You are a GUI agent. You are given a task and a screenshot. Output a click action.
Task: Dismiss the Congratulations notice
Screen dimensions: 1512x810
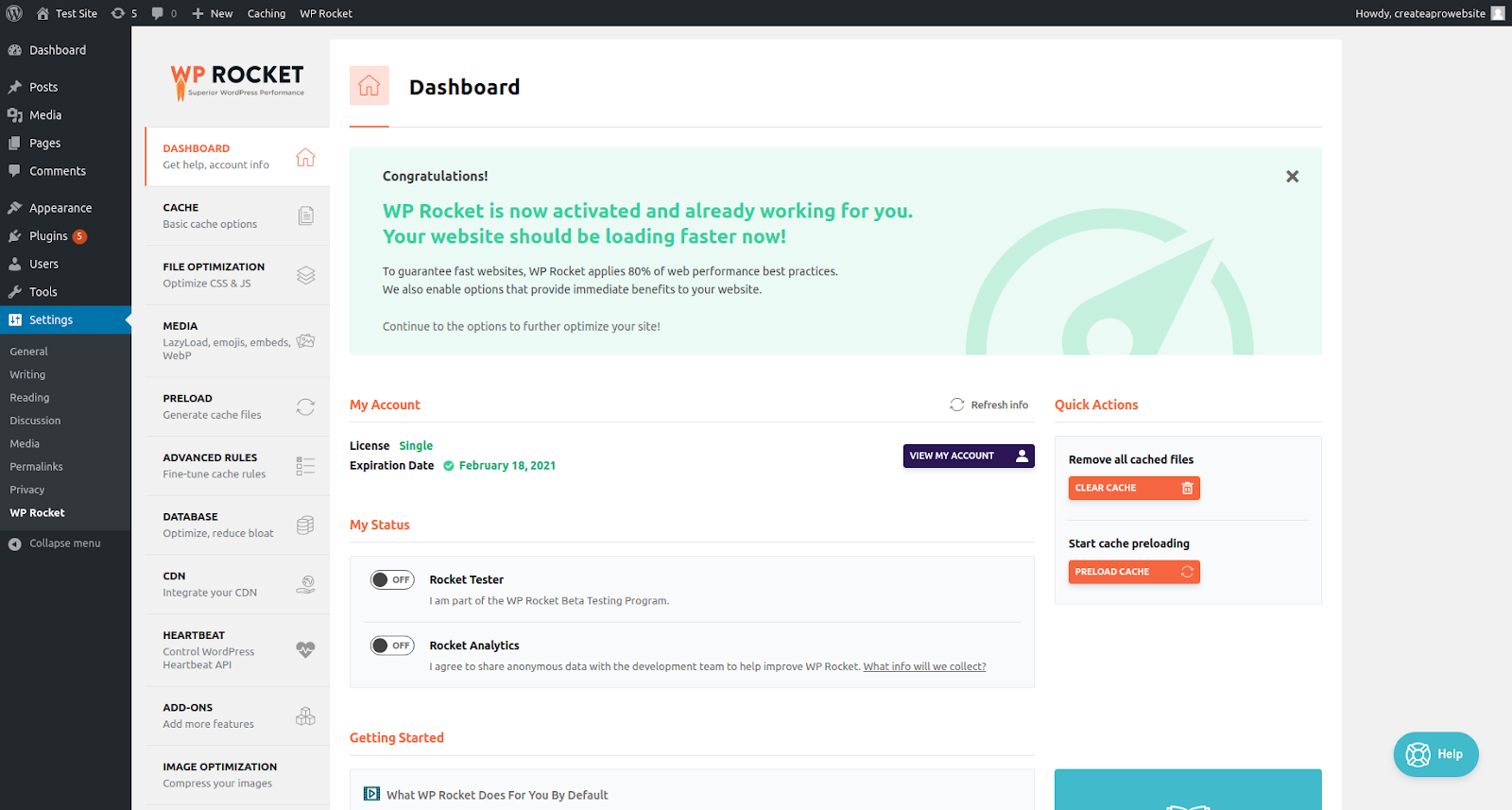click(1292, 177)
